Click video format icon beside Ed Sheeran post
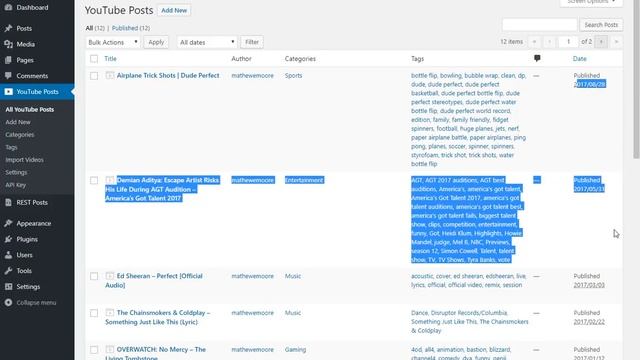The width and height of the screenshot is (640, 360). (x=109, y=276)
